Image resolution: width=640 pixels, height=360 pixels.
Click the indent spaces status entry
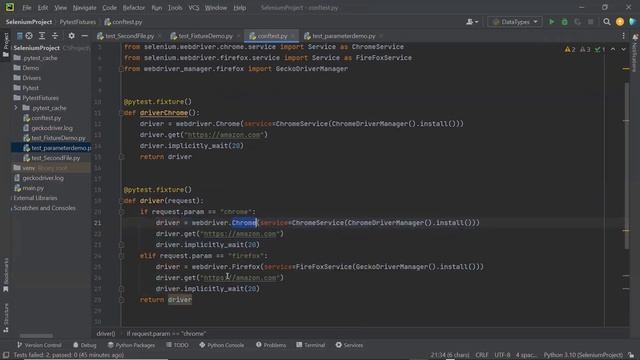(526, 355)
